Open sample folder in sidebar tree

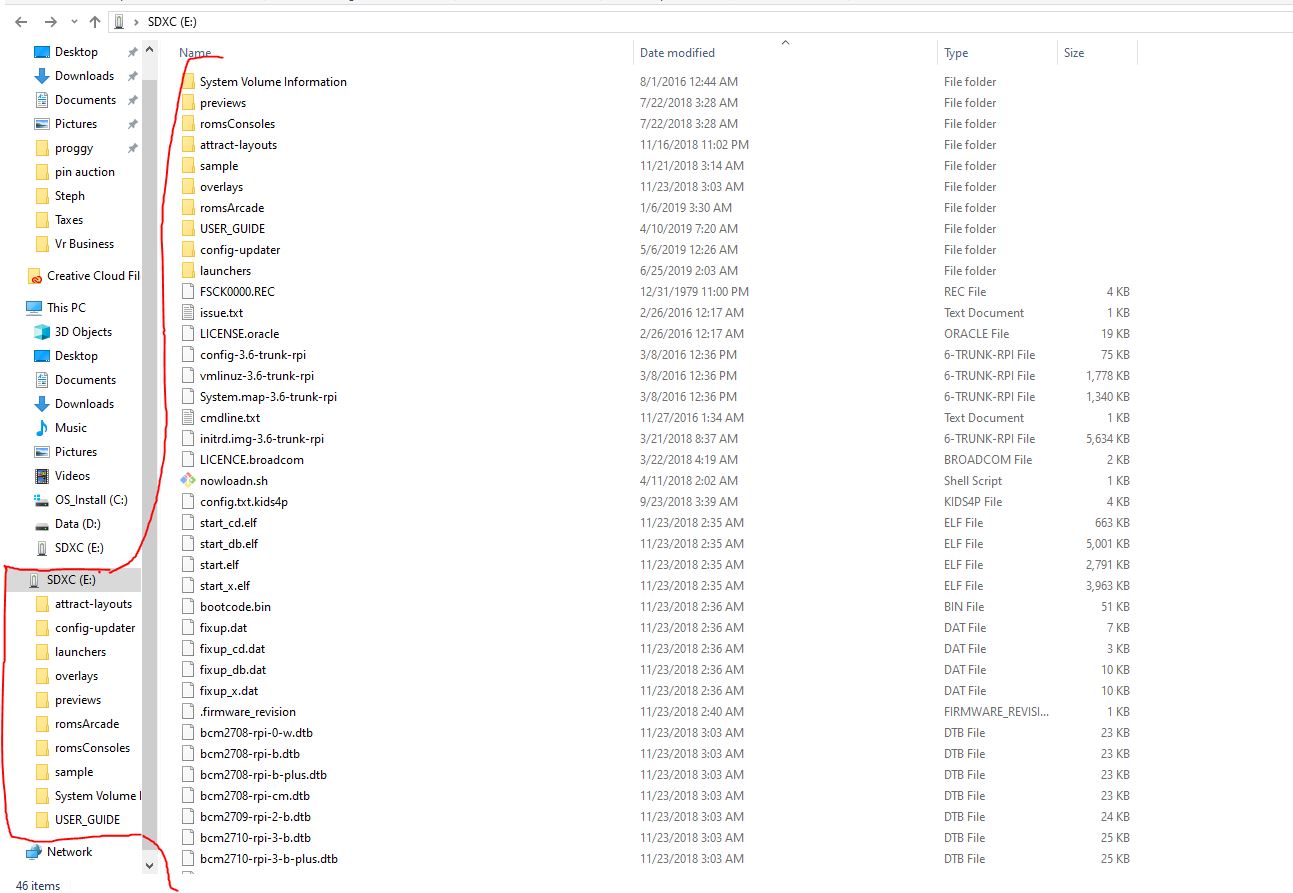coord(74,772)
